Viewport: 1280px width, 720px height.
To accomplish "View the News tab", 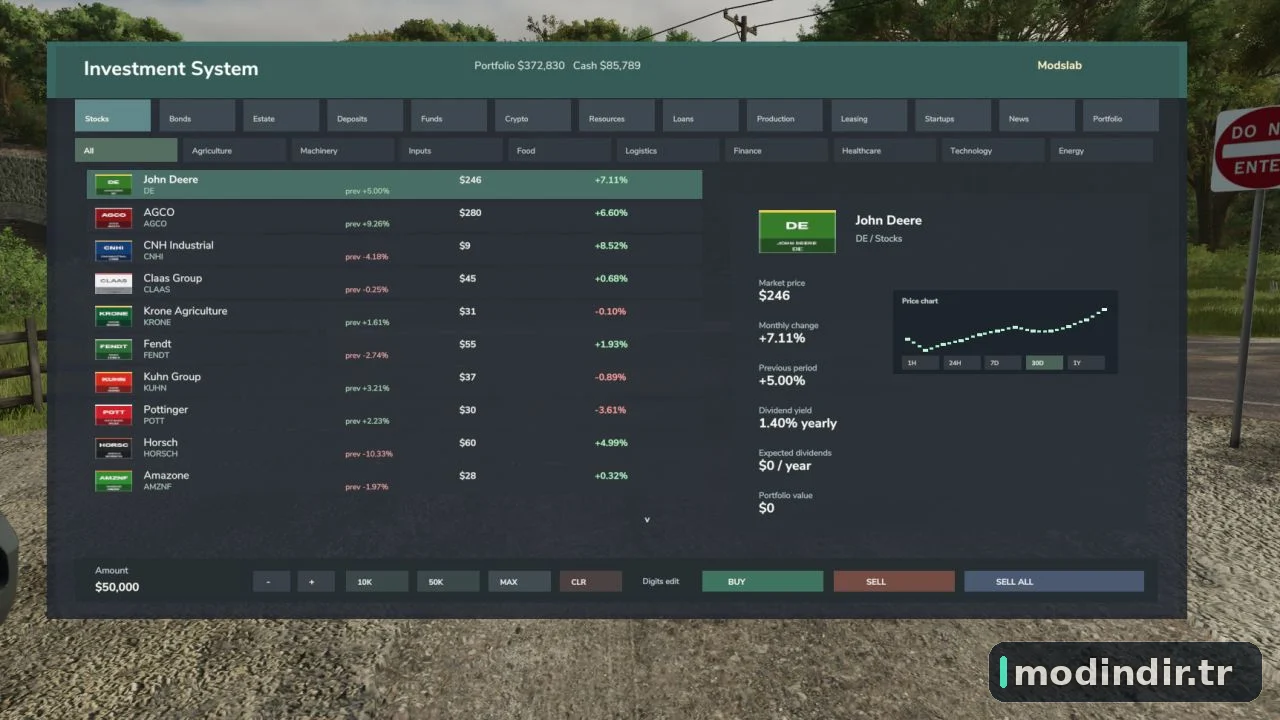I will pyautogui.click(x=1037, y=116).
